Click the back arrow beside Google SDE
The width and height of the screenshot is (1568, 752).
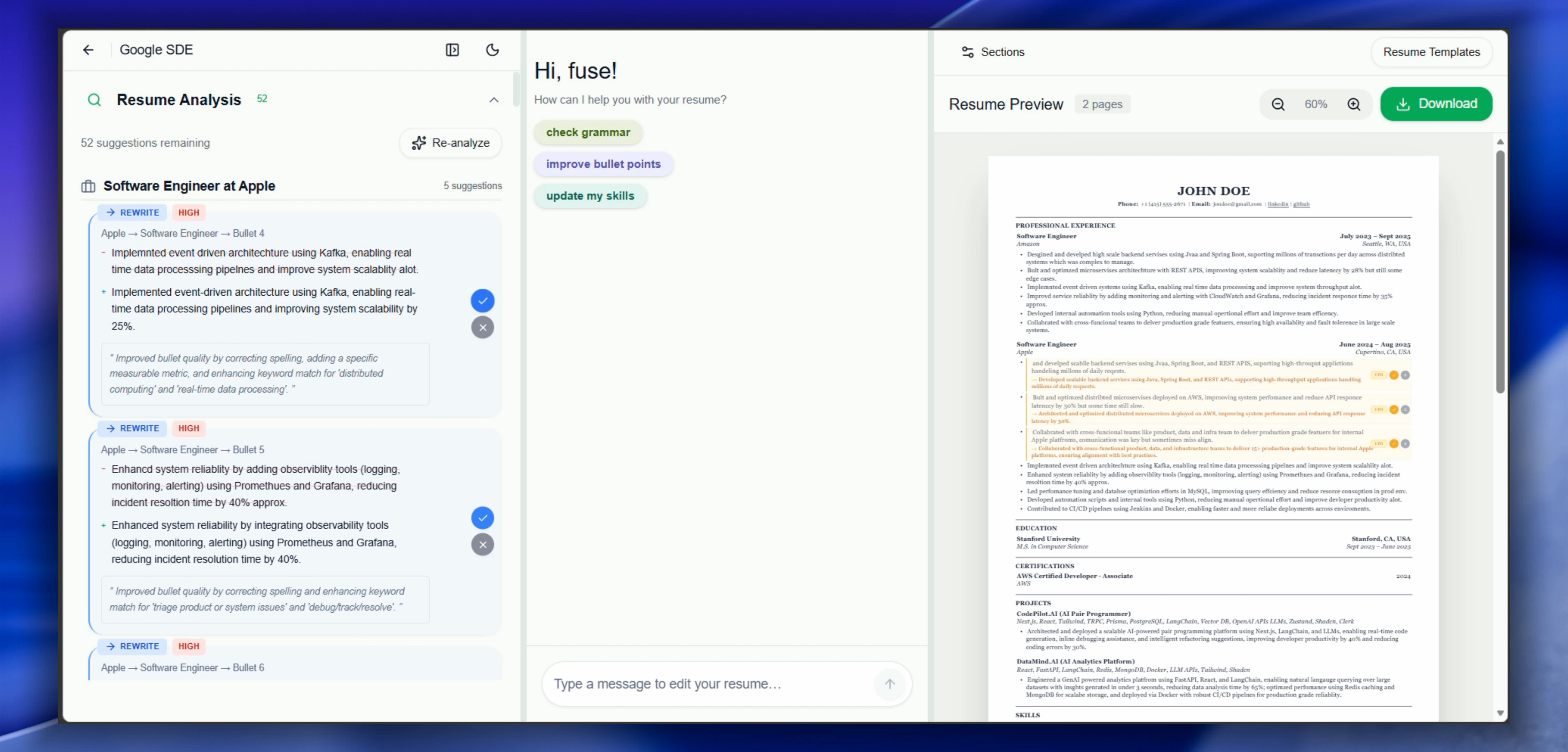point(88,50)
